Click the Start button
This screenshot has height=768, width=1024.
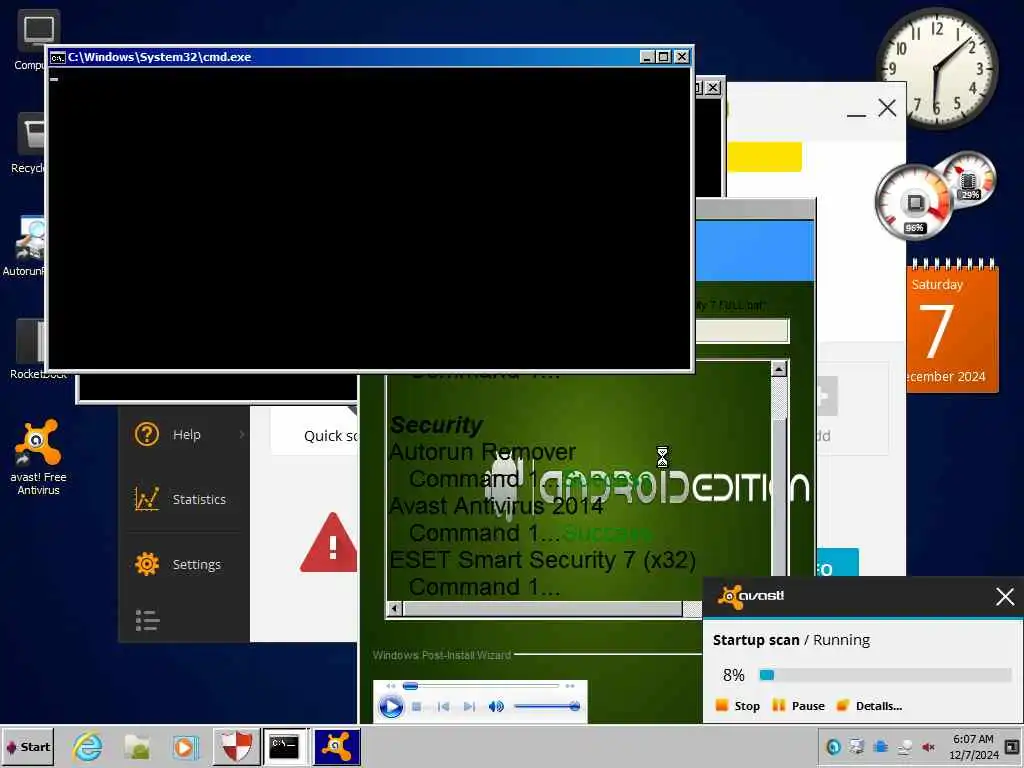[28, 747]
